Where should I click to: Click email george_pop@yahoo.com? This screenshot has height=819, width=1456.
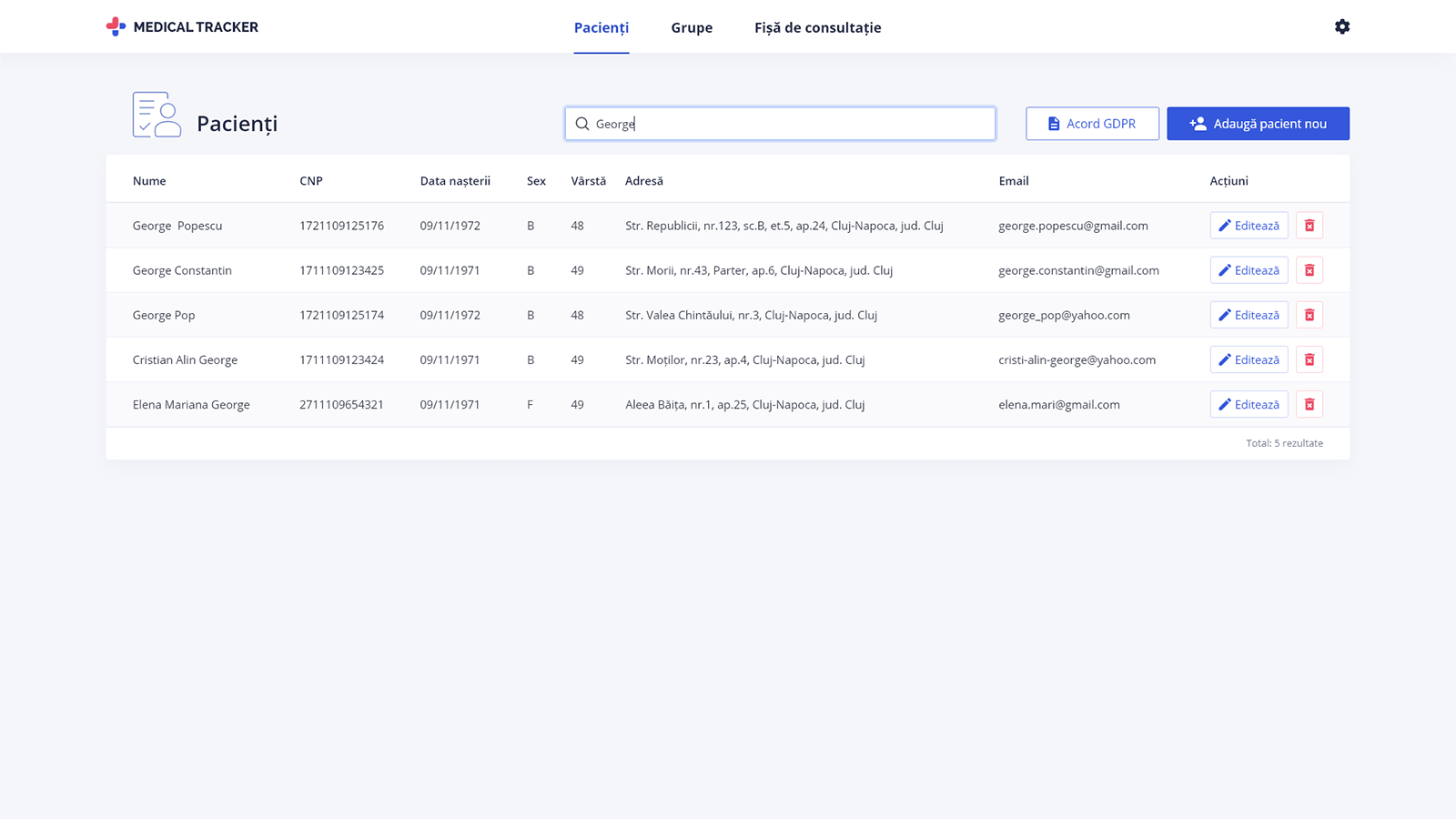pos(1064,315)
